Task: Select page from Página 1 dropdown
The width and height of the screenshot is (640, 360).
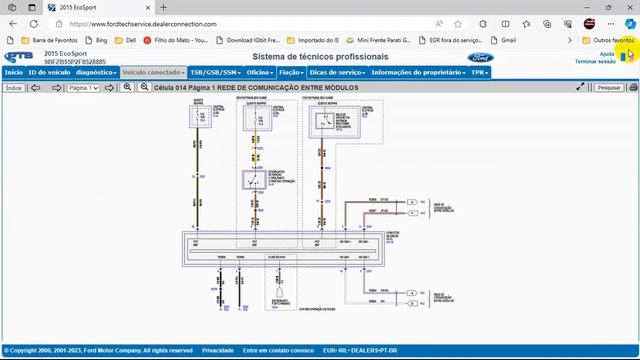Action: click(x=83, y=88)
